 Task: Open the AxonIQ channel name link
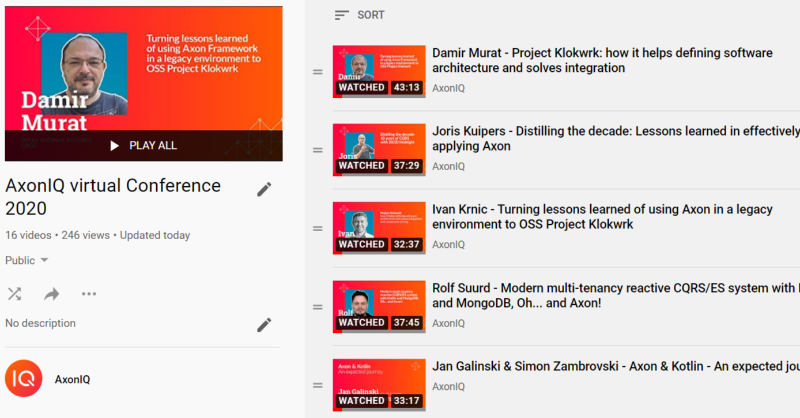(72, 379)
